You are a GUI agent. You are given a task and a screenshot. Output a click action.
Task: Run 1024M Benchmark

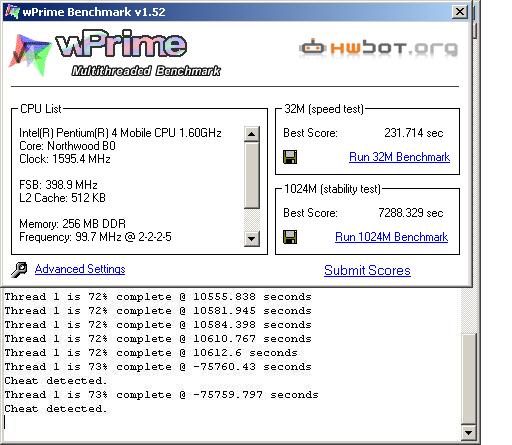tap(391, 237)
